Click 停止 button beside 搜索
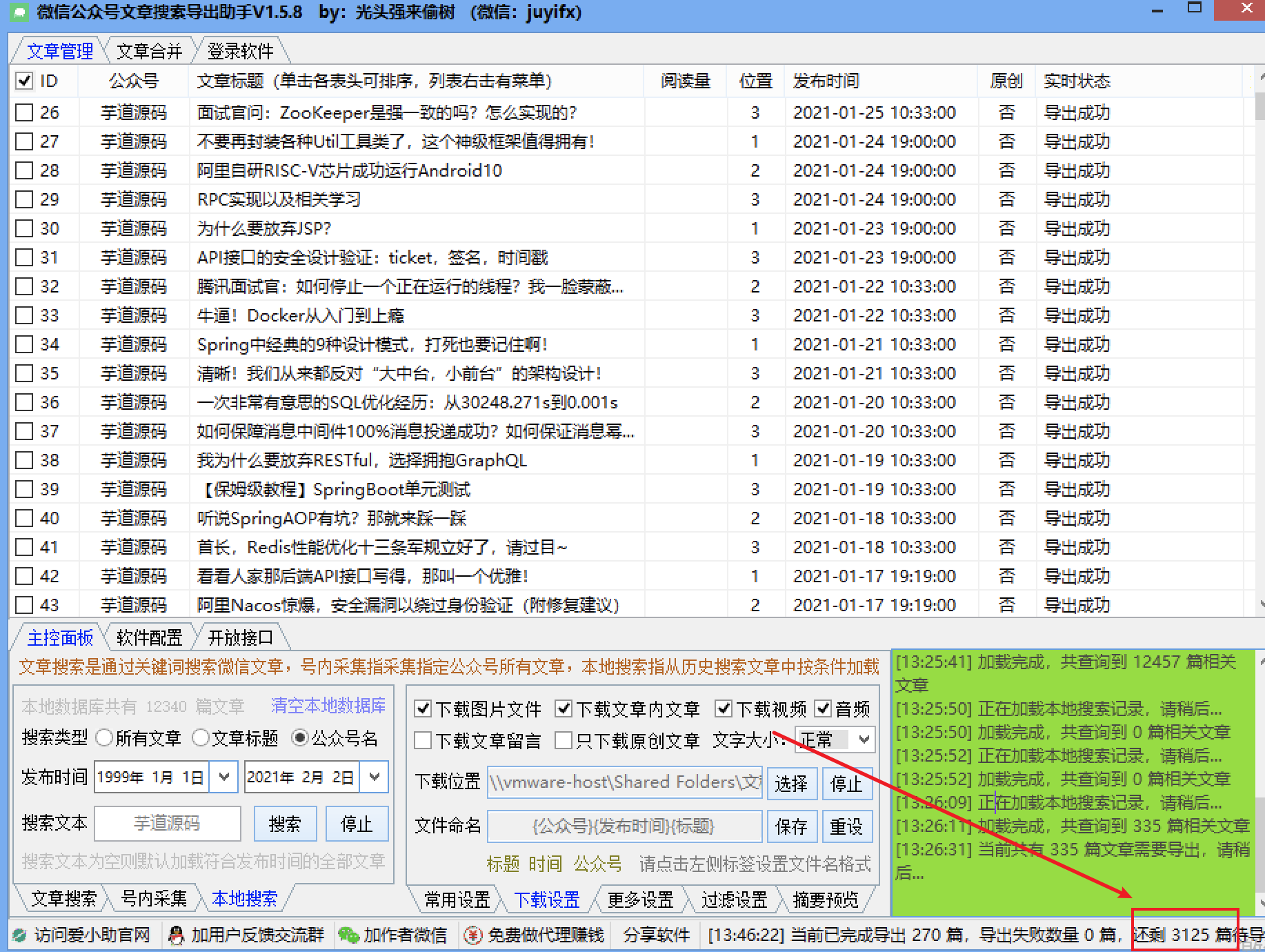Image resolution: width=1265 pixels, height=952 pixels. pos(357,824)
